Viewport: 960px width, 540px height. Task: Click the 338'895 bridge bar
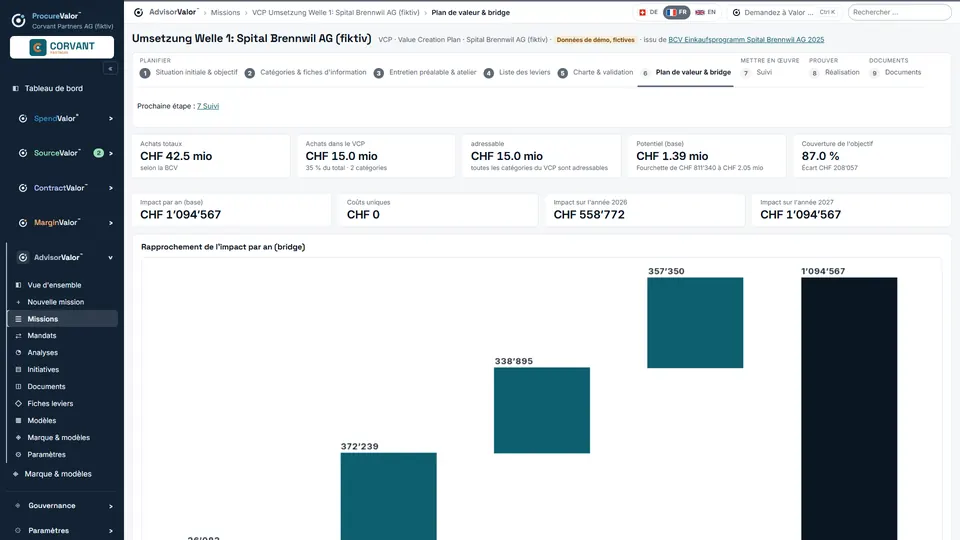pos(542,410)
